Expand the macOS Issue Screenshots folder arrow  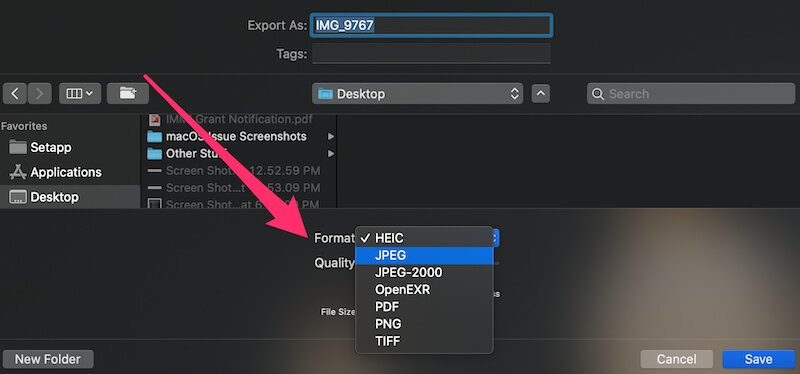pyautogui.click(x=331, y=136)
